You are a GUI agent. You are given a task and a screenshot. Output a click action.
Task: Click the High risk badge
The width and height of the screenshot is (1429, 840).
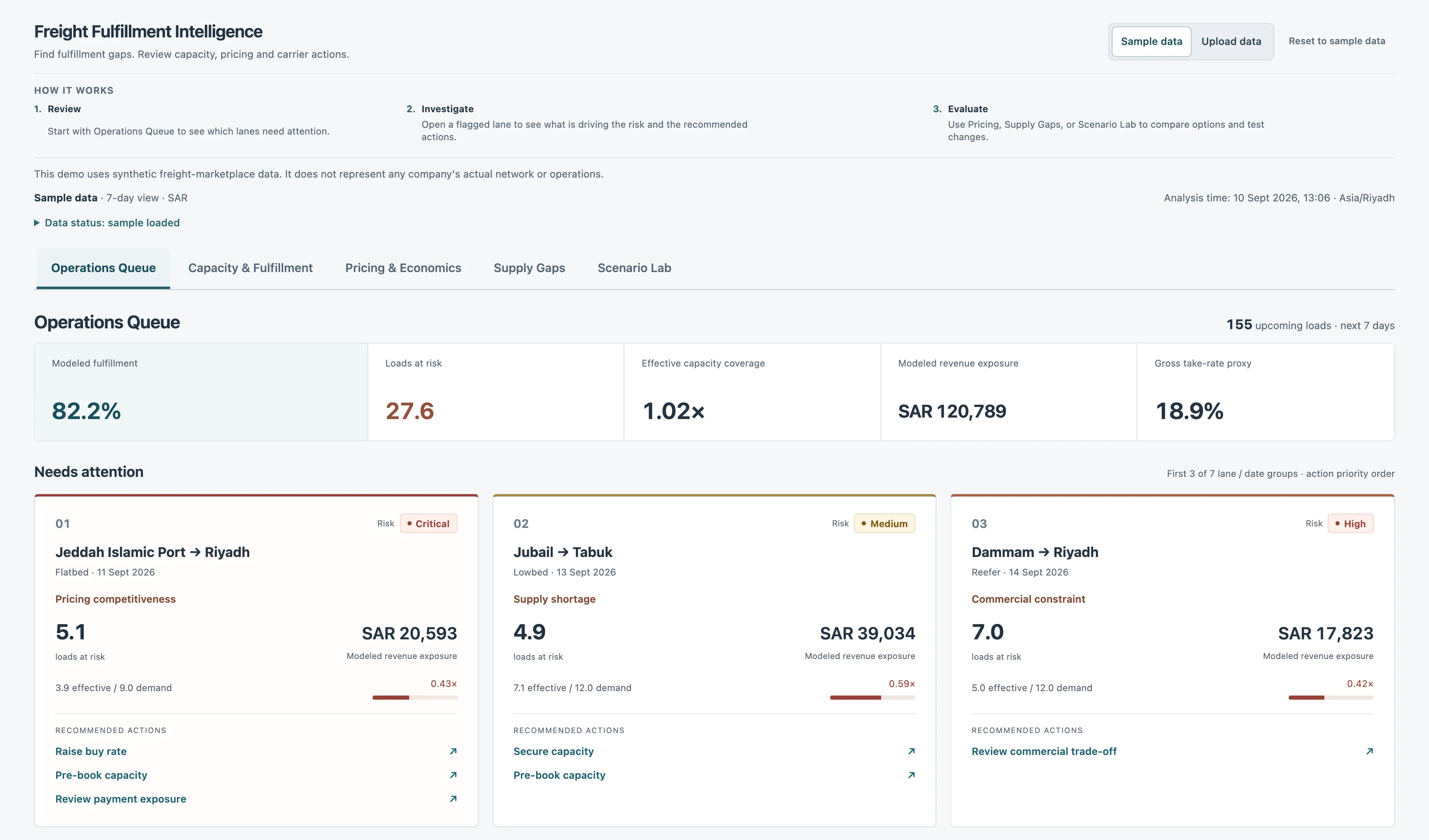(1350, 523)
